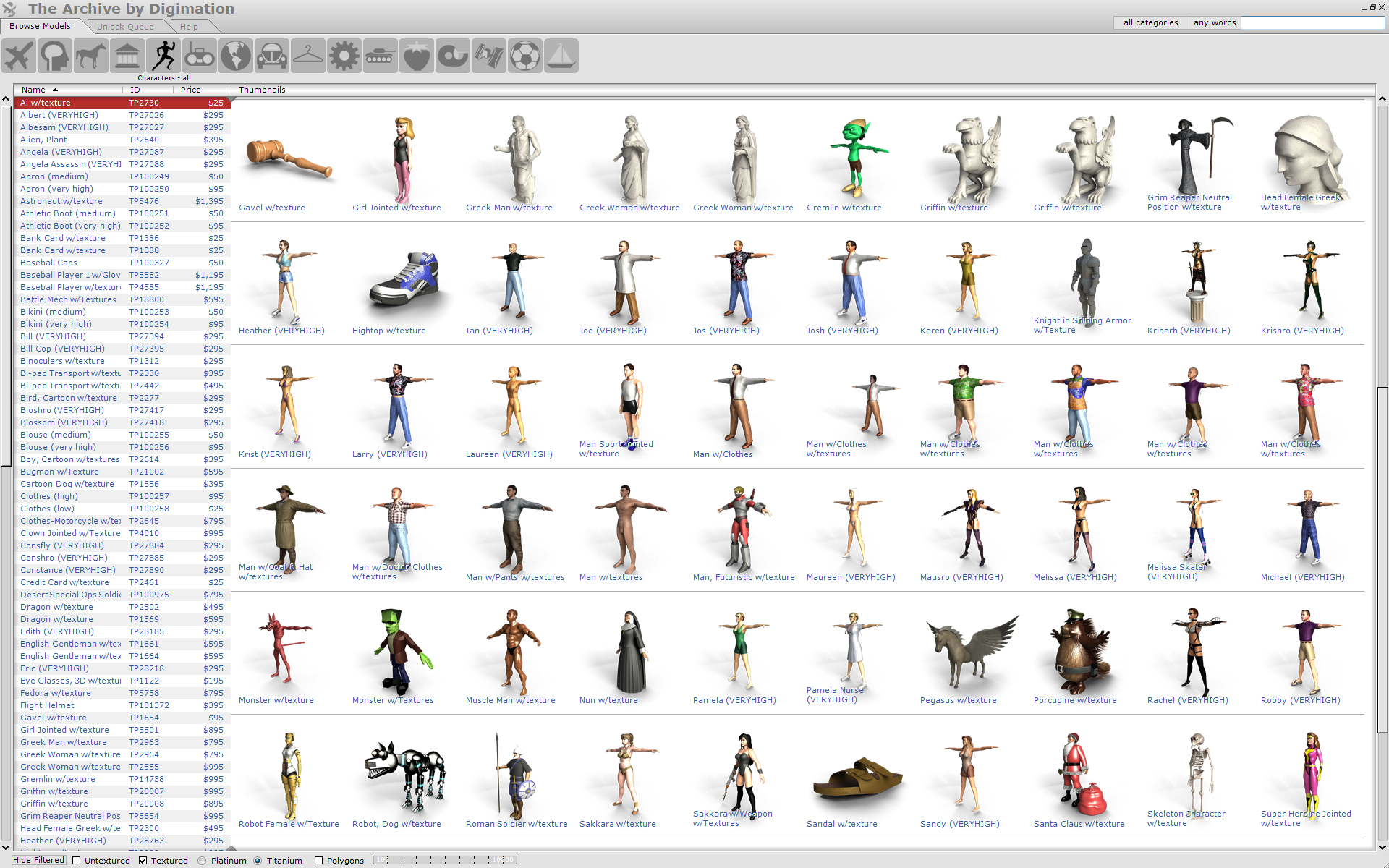
Task: Switch to the Unlock Queue tab
Action: 125,27
